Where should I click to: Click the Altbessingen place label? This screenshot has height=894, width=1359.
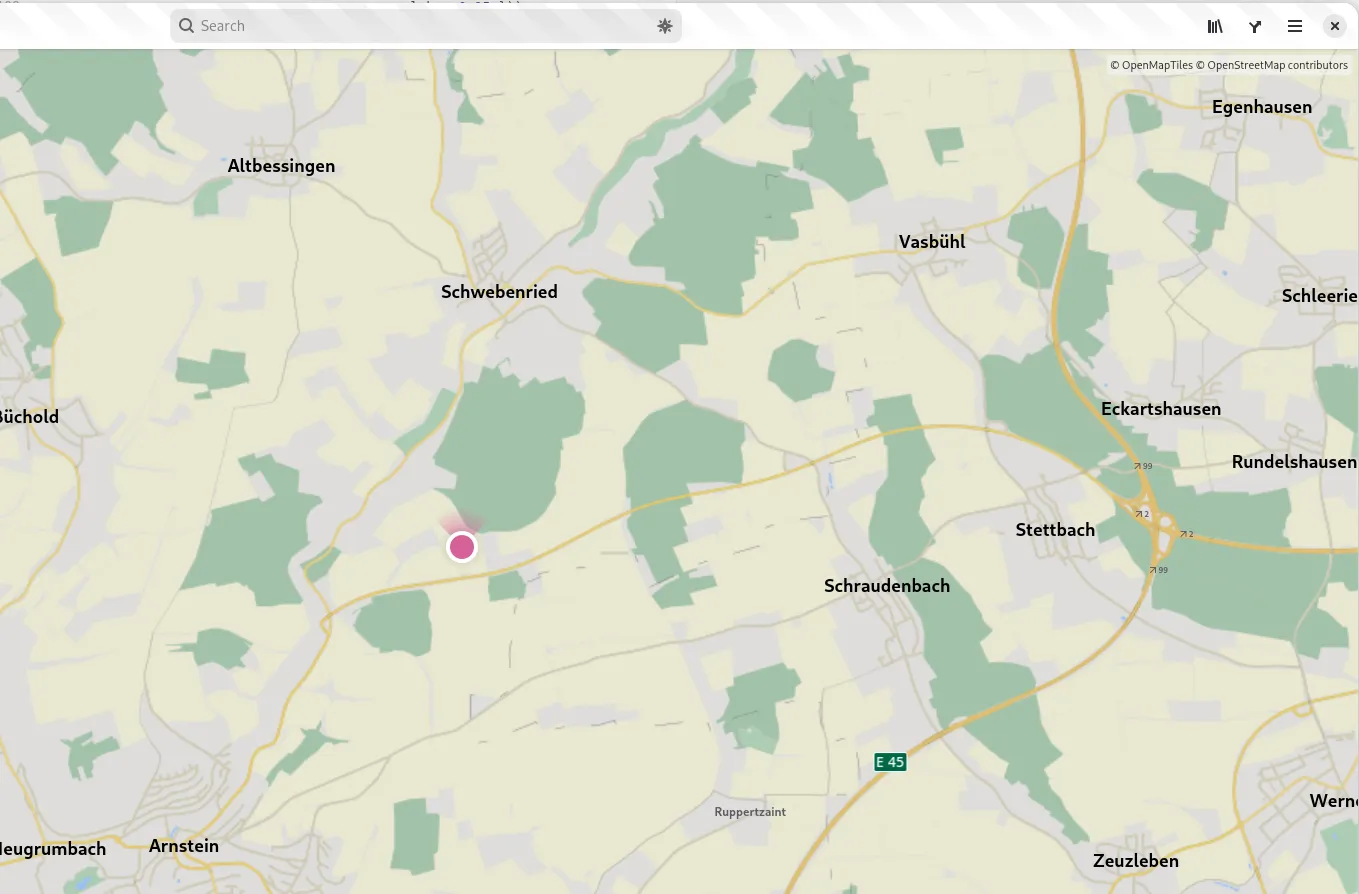(281, 166)
